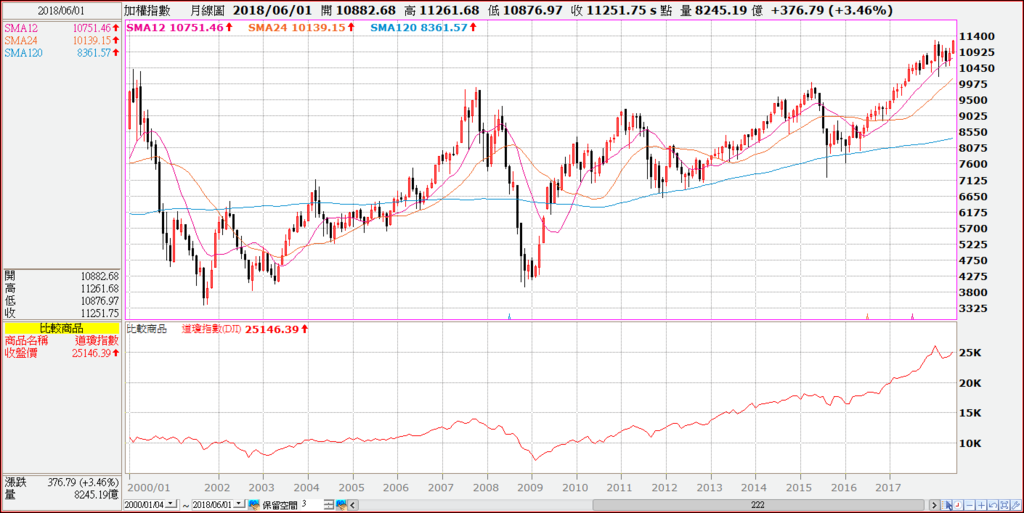1024x513 pixels.
Task: Click the clock/time period icon
Action: click(958, 505)
